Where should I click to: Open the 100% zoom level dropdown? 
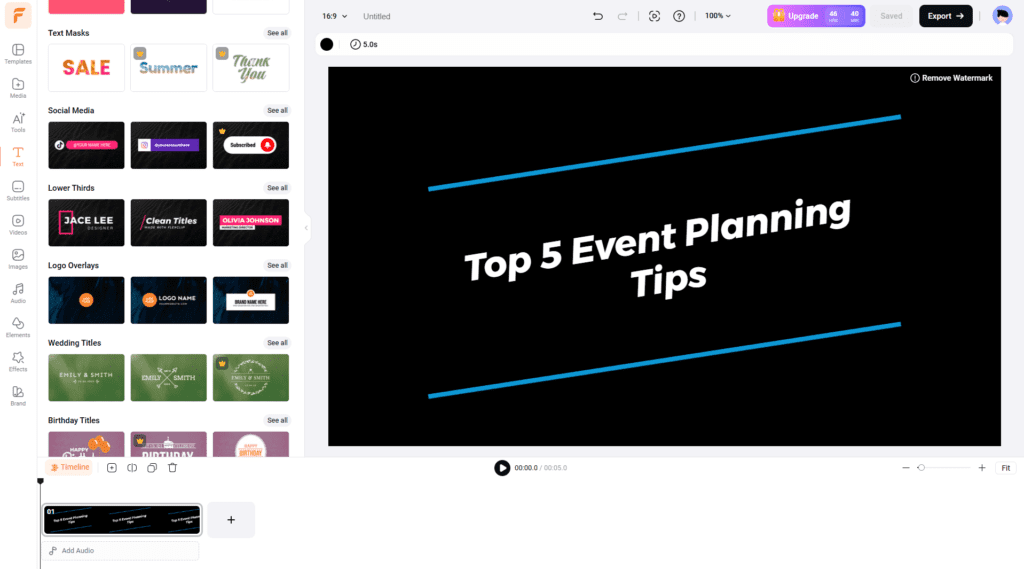(x=718, y=16)
